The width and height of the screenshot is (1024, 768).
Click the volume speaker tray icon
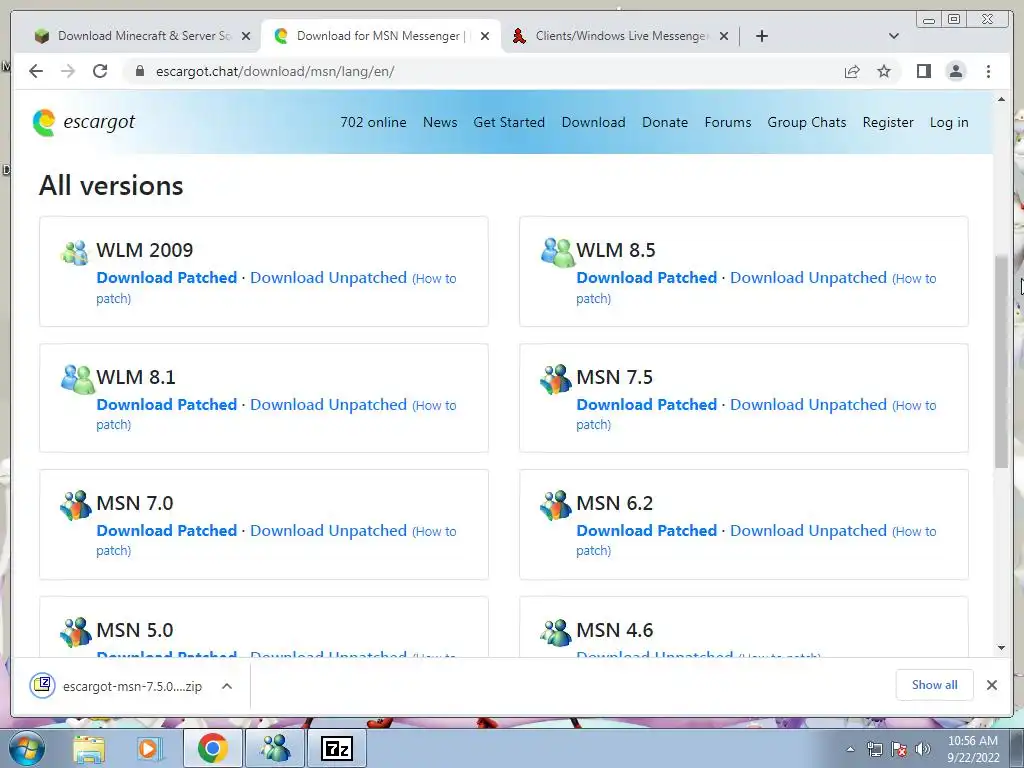coord(923,749)
